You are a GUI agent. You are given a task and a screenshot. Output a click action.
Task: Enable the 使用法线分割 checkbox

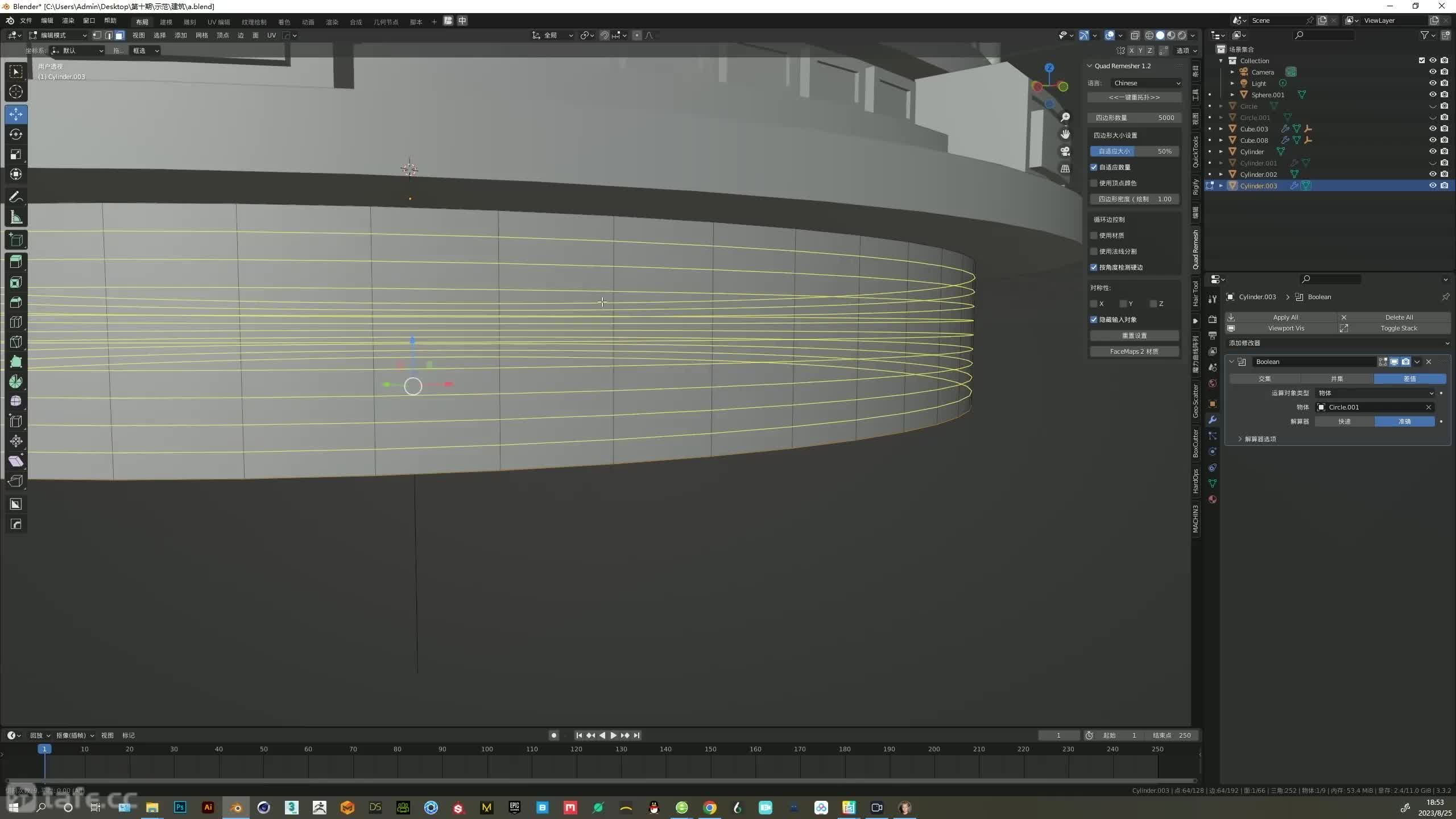[x=1094, y=251]
